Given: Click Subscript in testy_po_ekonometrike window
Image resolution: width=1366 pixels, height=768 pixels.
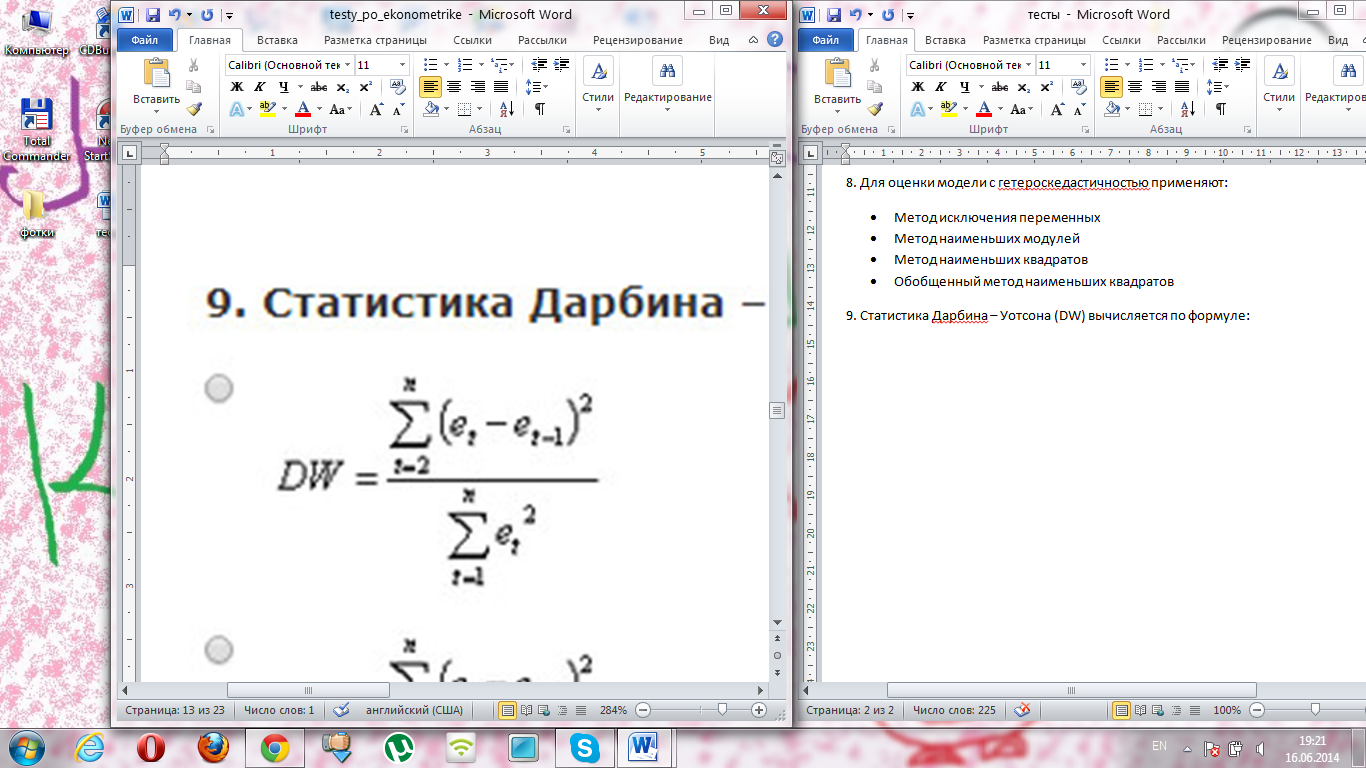Looking at the screenshot, I should pyautogui.click(x=343, y=87).
